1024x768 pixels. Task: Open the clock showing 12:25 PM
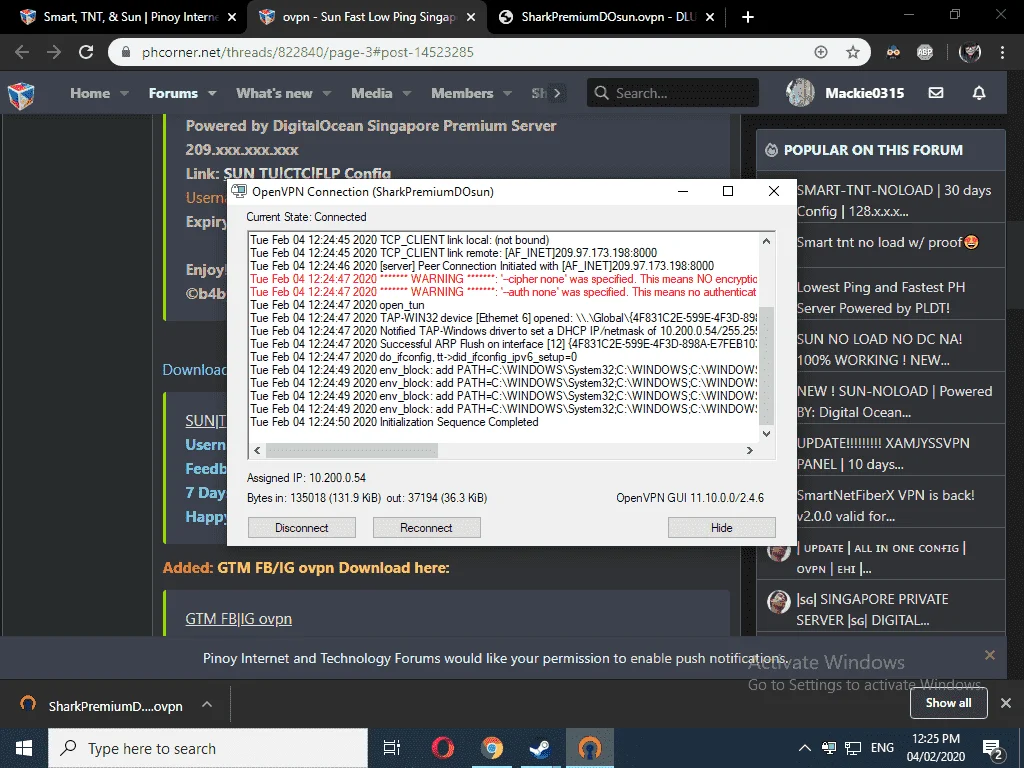click(936, 748)
